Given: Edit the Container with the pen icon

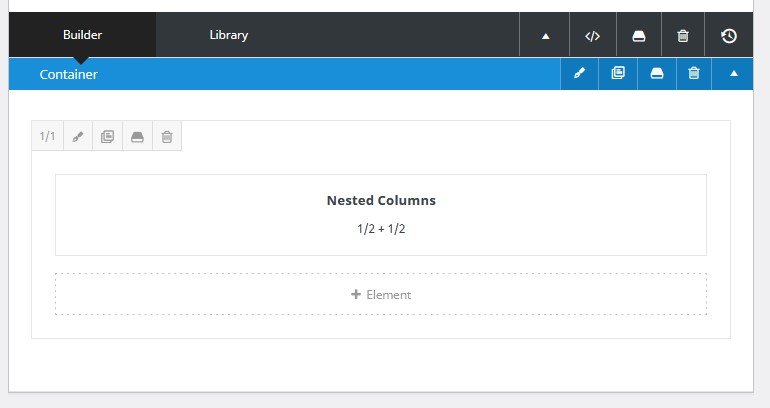Looking at the screenshot, I should click(580, 74).
